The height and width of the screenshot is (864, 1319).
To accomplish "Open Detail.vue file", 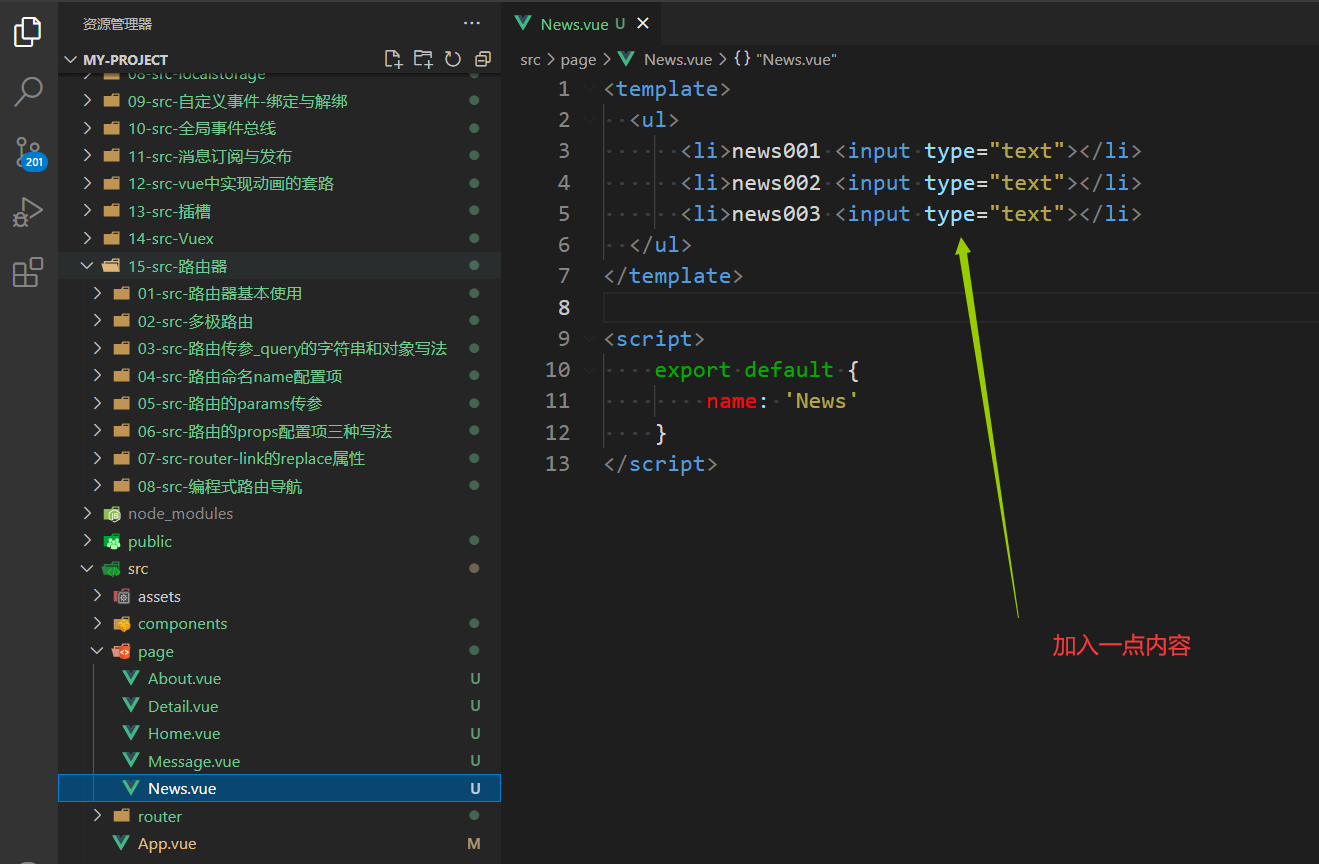I will tap(280, 706).
